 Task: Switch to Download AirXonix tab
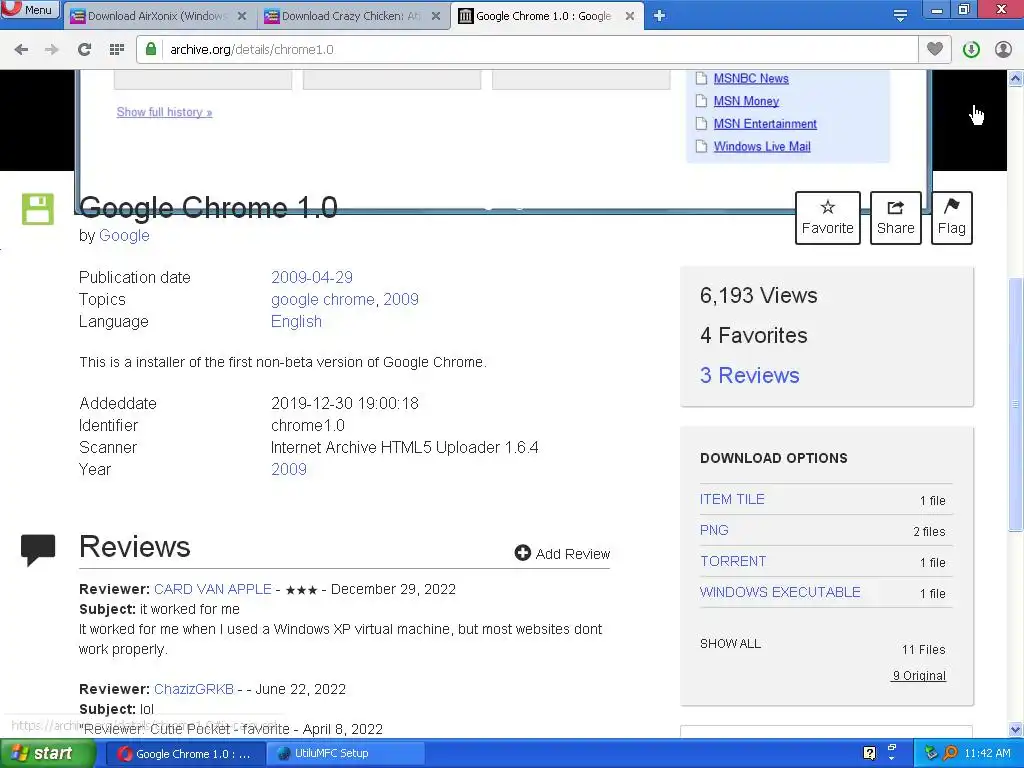[157, 16]
